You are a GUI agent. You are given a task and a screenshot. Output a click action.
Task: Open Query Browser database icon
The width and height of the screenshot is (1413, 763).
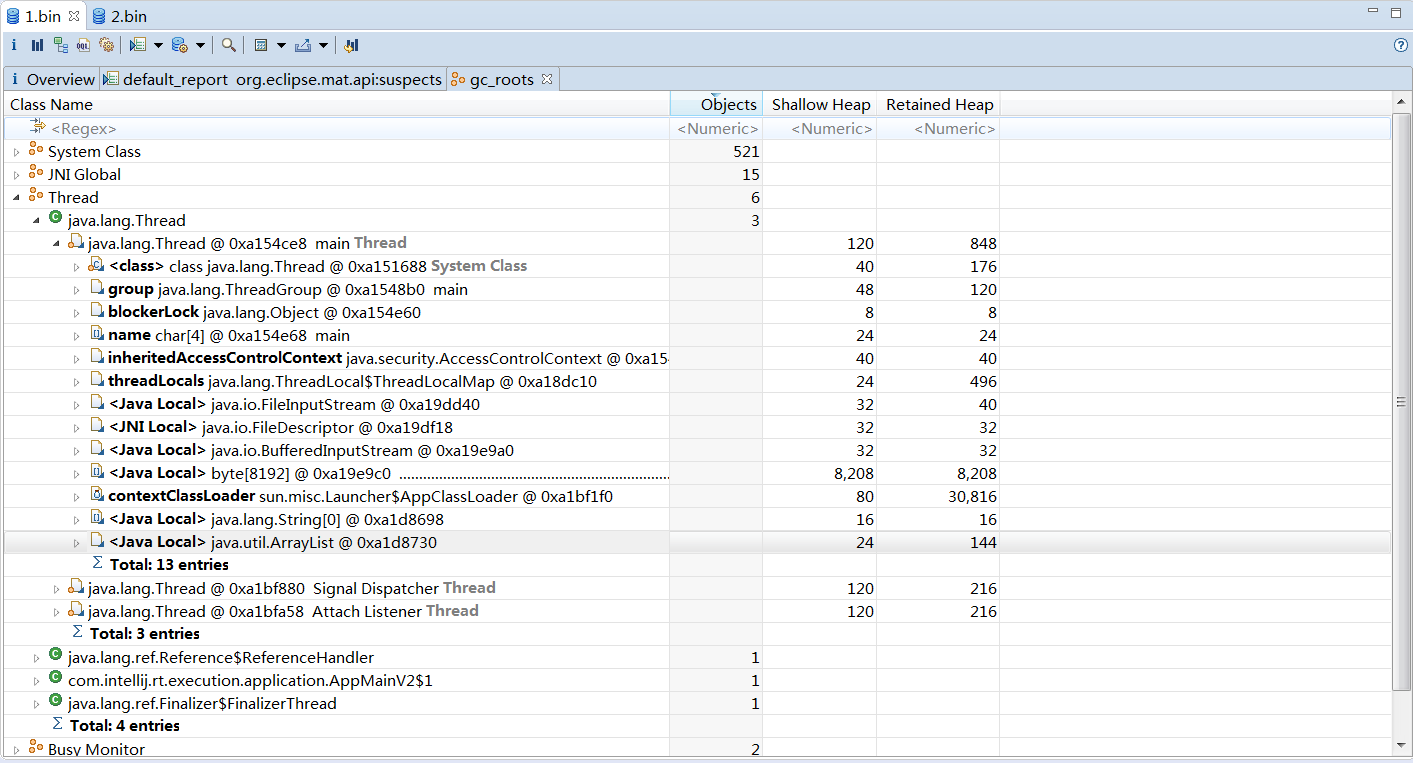point(180,45)
